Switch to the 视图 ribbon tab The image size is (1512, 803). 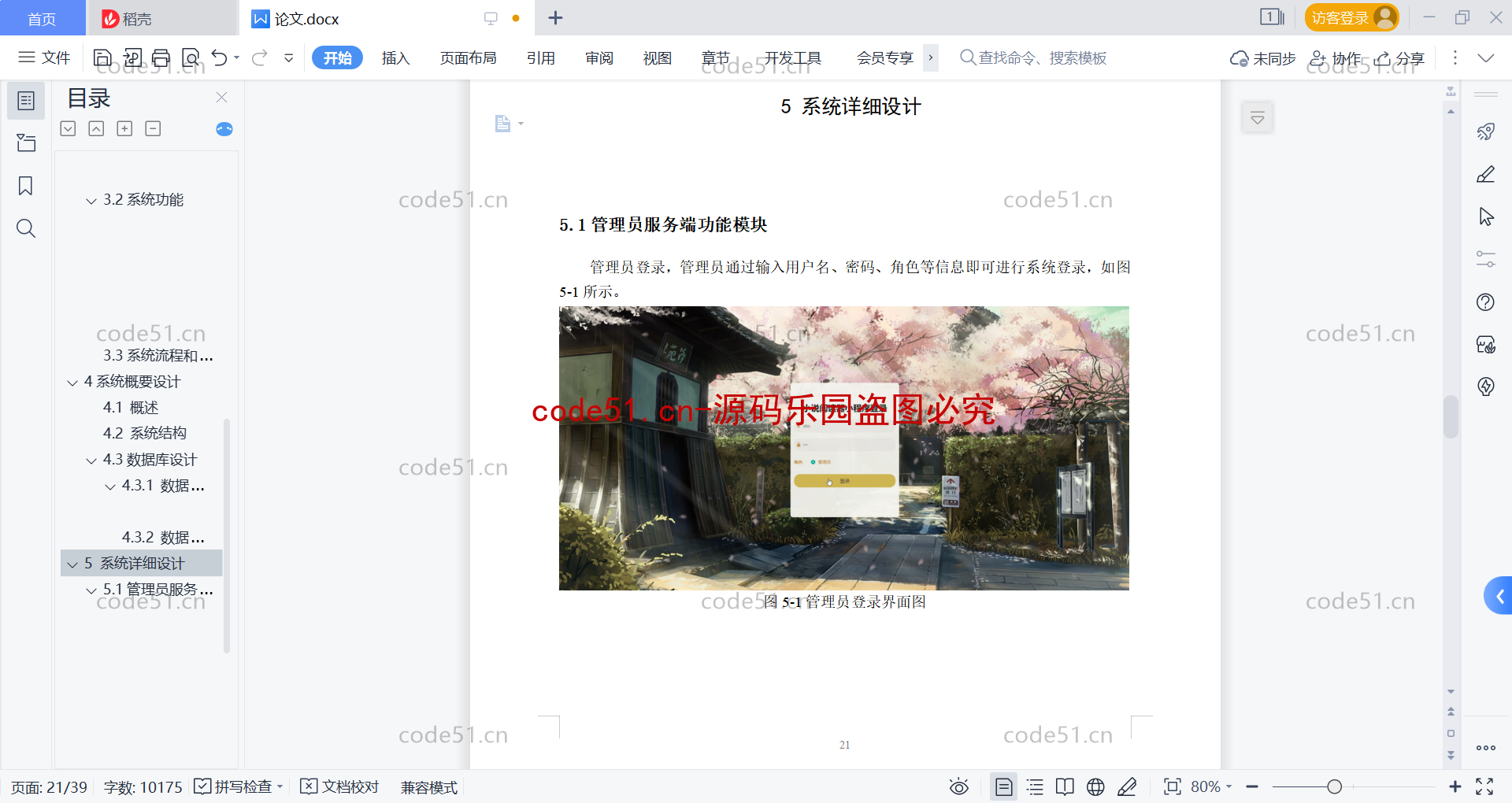(657, 57)
